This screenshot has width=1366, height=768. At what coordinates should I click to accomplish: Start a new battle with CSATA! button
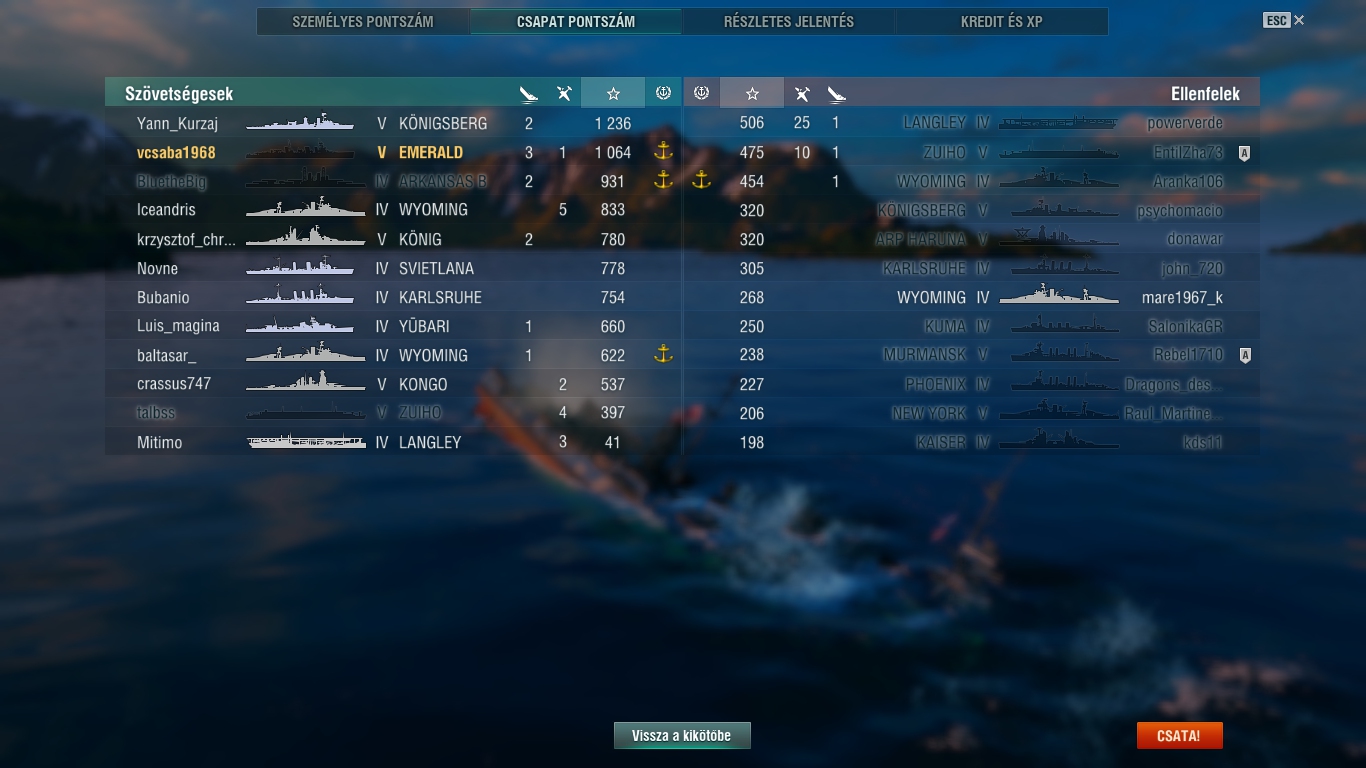tap(1179, 736)
